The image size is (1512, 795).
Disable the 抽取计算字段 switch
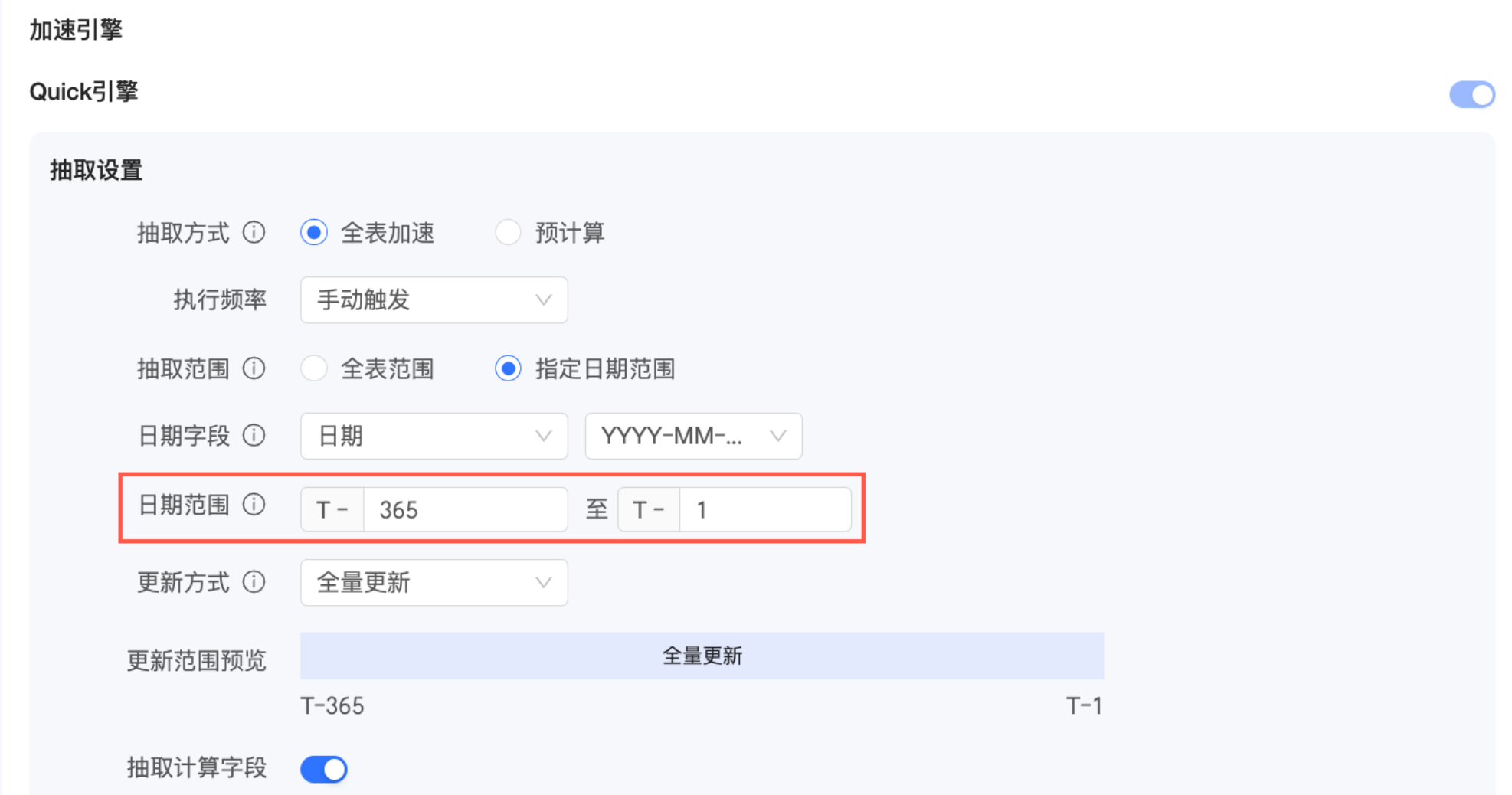pos(324,769)
